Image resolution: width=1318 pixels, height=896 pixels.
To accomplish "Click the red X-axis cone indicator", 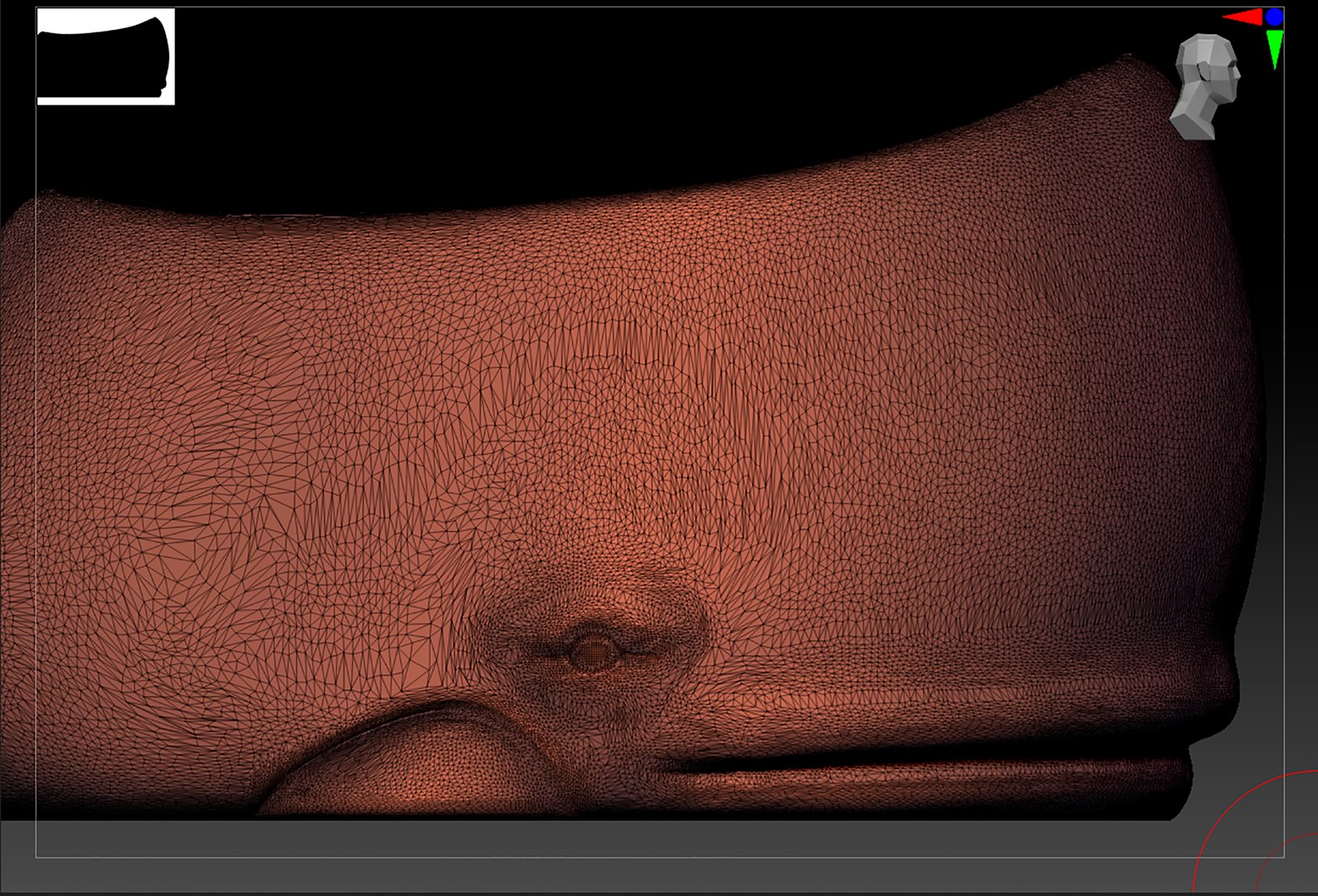I will (x=1242, y=17).
